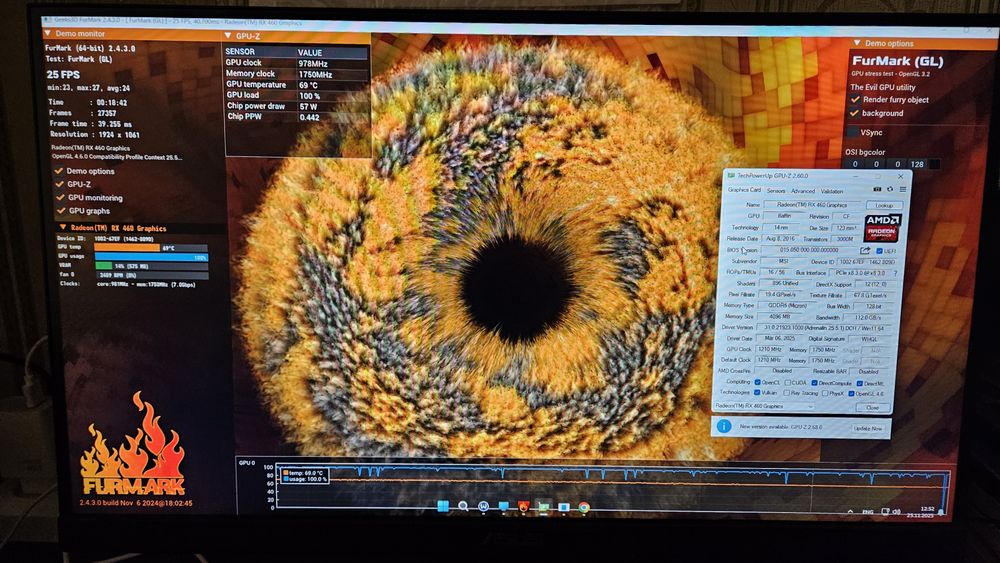Viewport: 1000px width, 563px height.
Task: Enable the VSync checkbox
Action: 853,132
